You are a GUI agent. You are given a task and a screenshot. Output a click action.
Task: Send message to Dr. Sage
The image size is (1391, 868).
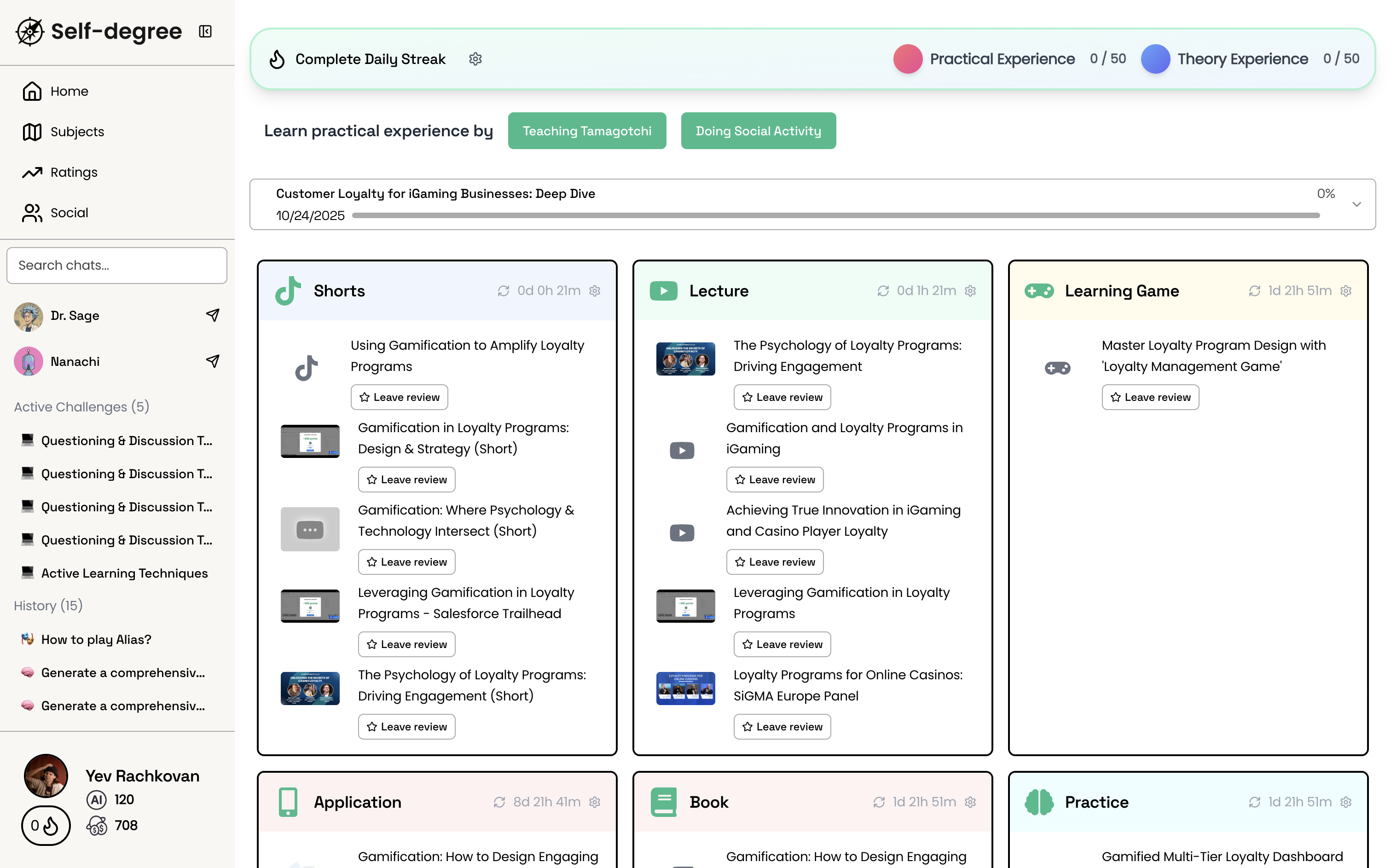point(212,315)
